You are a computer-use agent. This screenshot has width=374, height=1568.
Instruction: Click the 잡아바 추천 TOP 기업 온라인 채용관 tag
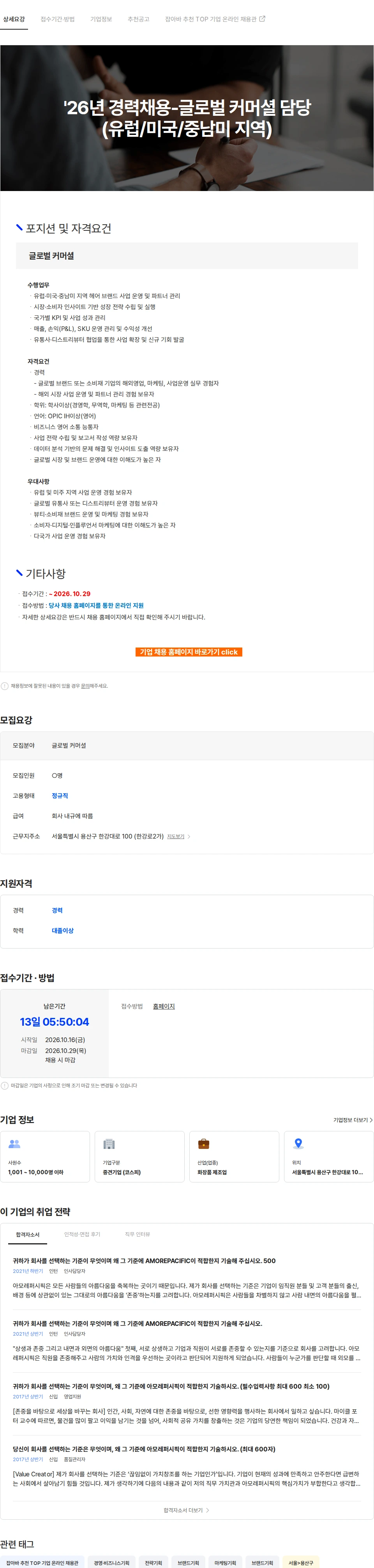(x=42, y=1563)
